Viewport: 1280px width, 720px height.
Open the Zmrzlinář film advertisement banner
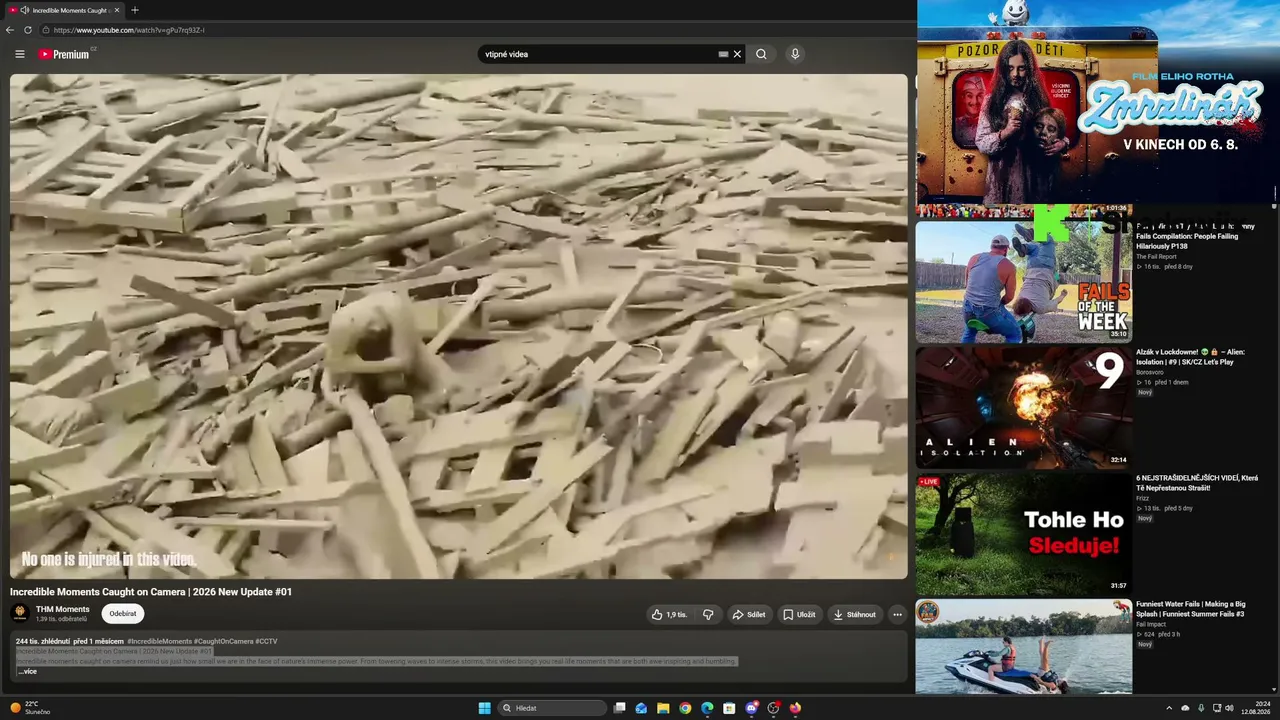(1097, 102)
